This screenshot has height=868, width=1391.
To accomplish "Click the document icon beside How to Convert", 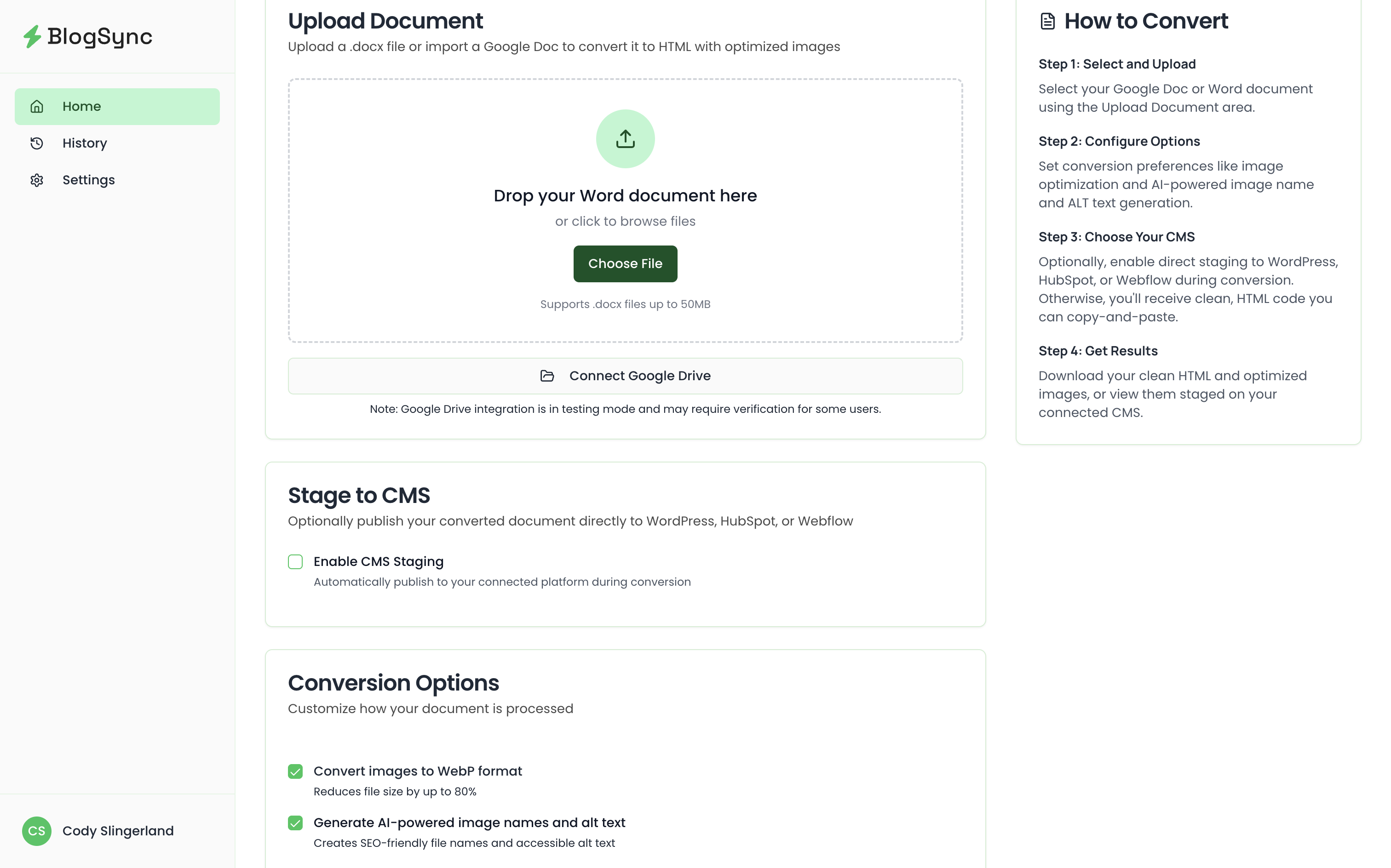I will coord(1047,21).
